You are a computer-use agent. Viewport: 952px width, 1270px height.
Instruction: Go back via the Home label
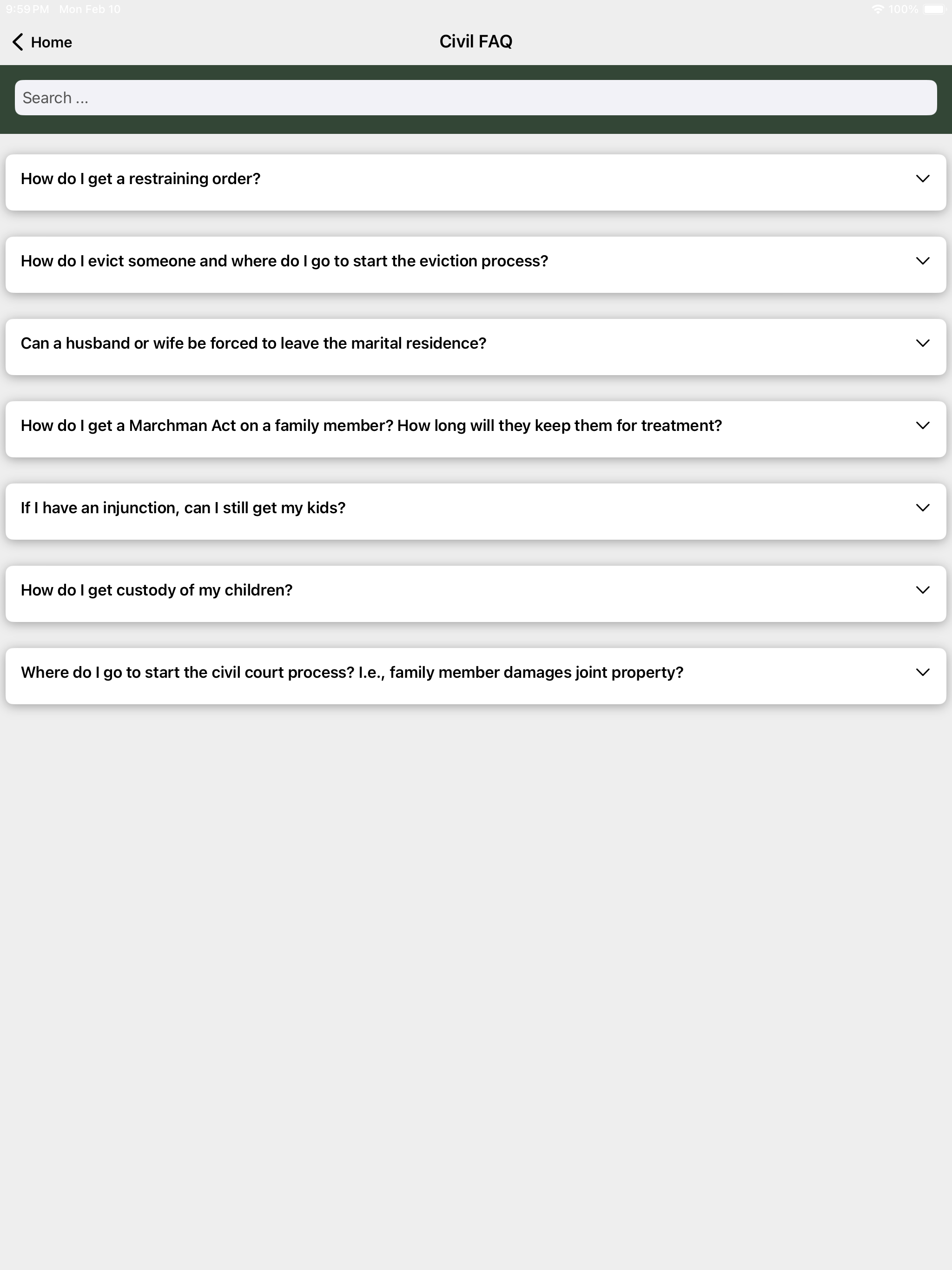[51, 42]
